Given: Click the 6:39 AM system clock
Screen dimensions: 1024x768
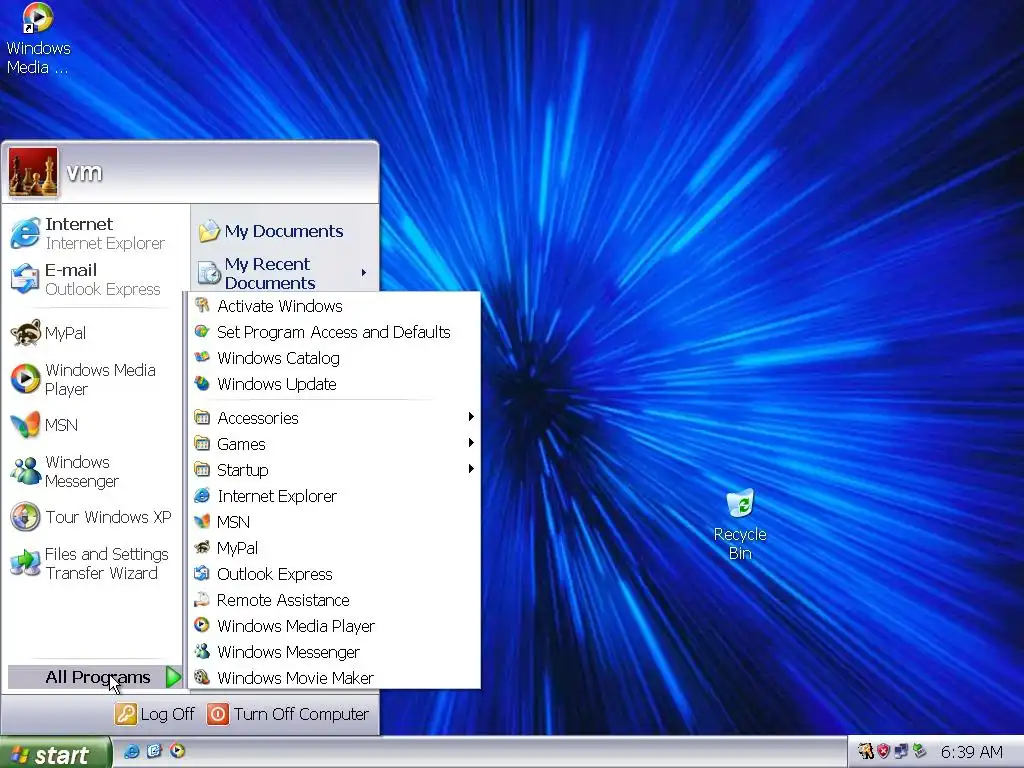Looking at the screenshot, I should 971,752.
